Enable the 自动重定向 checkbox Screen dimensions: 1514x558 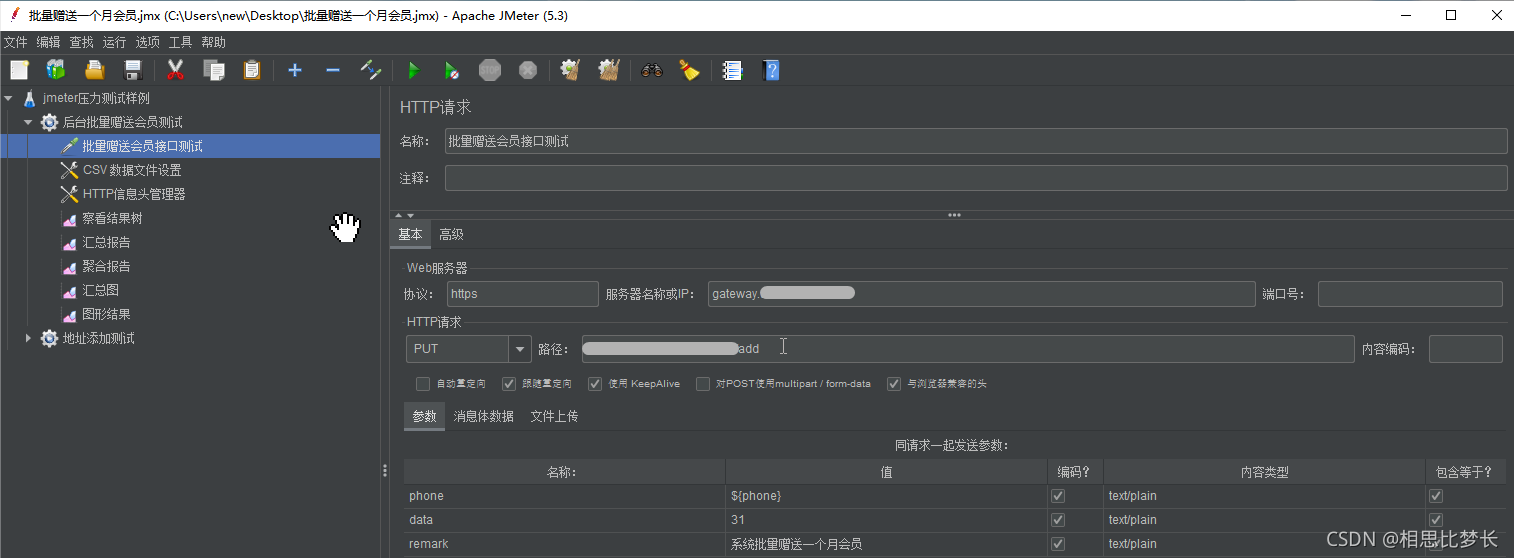pos(423,384)
